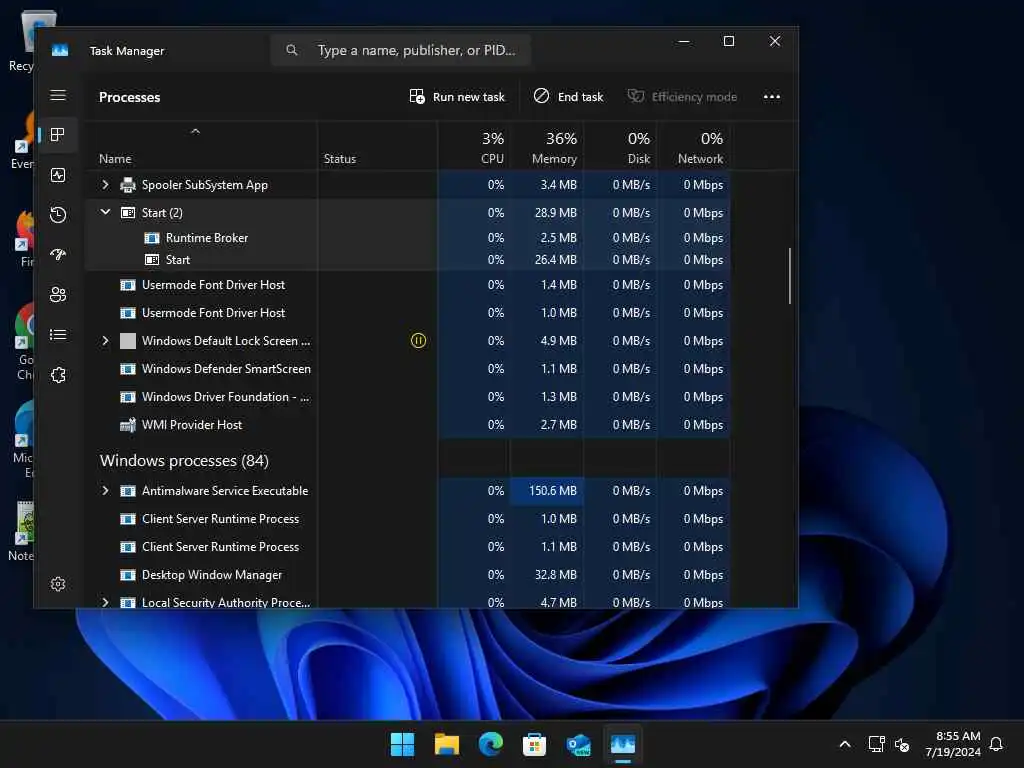Viewport: 1024px width, 768px height.
Task: Click the muted volume tray icon
Action: pos(902,744)
